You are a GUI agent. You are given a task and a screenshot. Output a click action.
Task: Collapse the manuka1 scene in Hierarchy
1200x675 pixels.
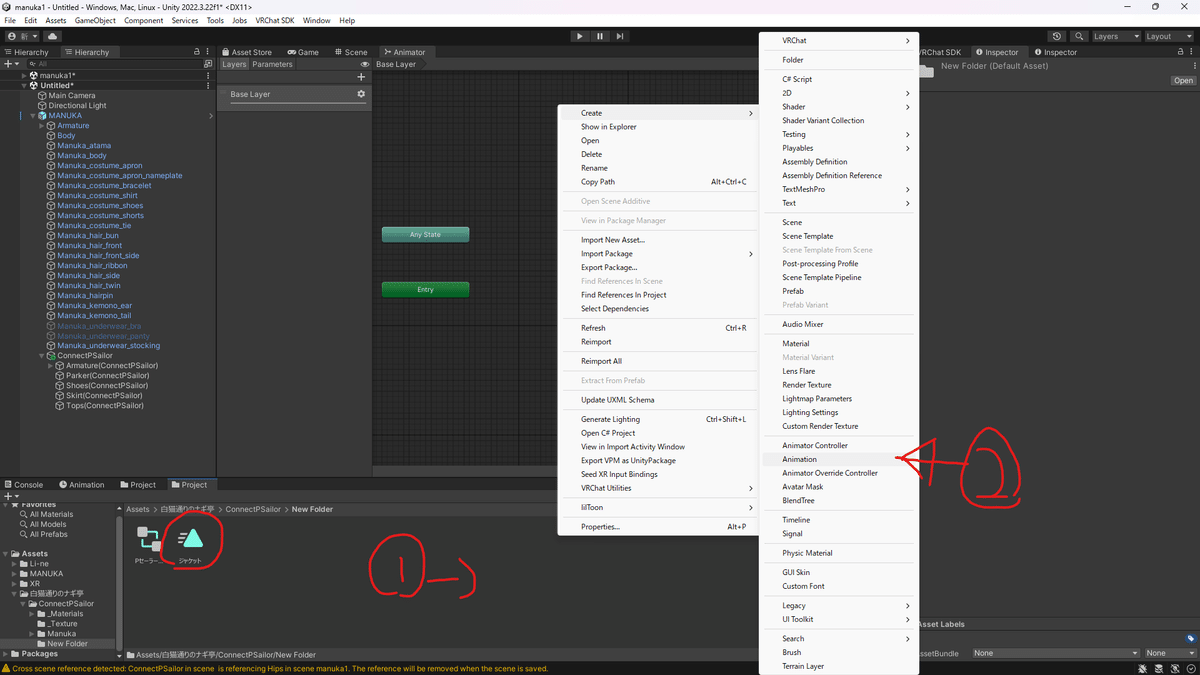[24, 75]
